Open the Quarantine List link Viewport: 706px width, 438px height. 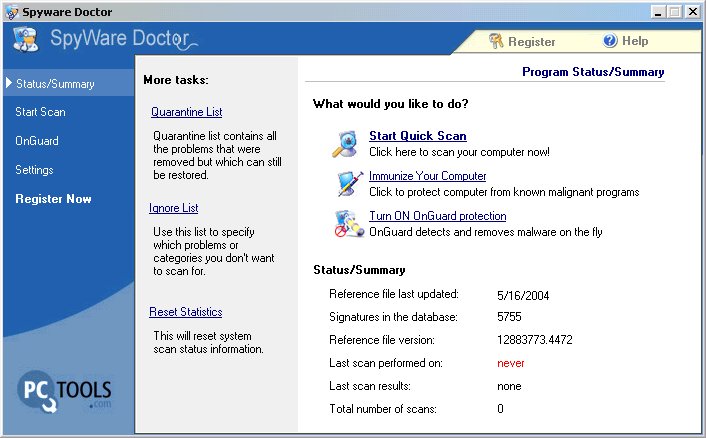pos(186,112)
